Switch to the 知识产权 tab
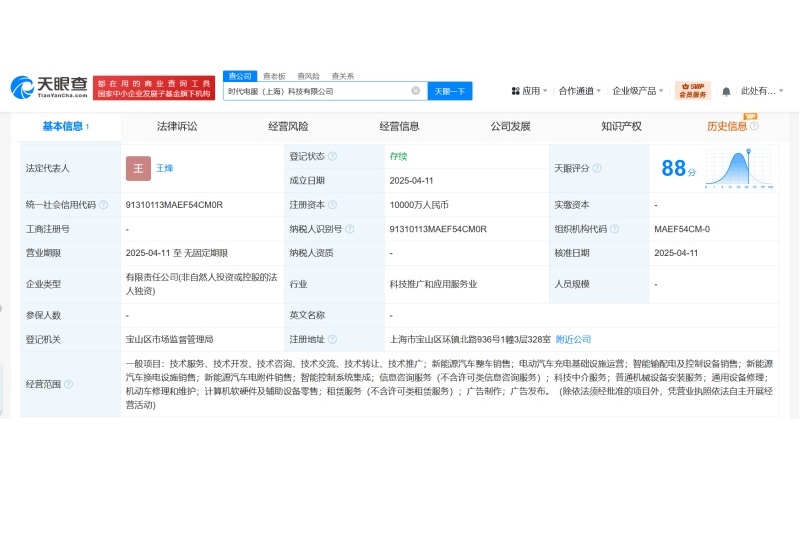Image resolution: width=800 pixels, height=533 pixels. (621, 127)
